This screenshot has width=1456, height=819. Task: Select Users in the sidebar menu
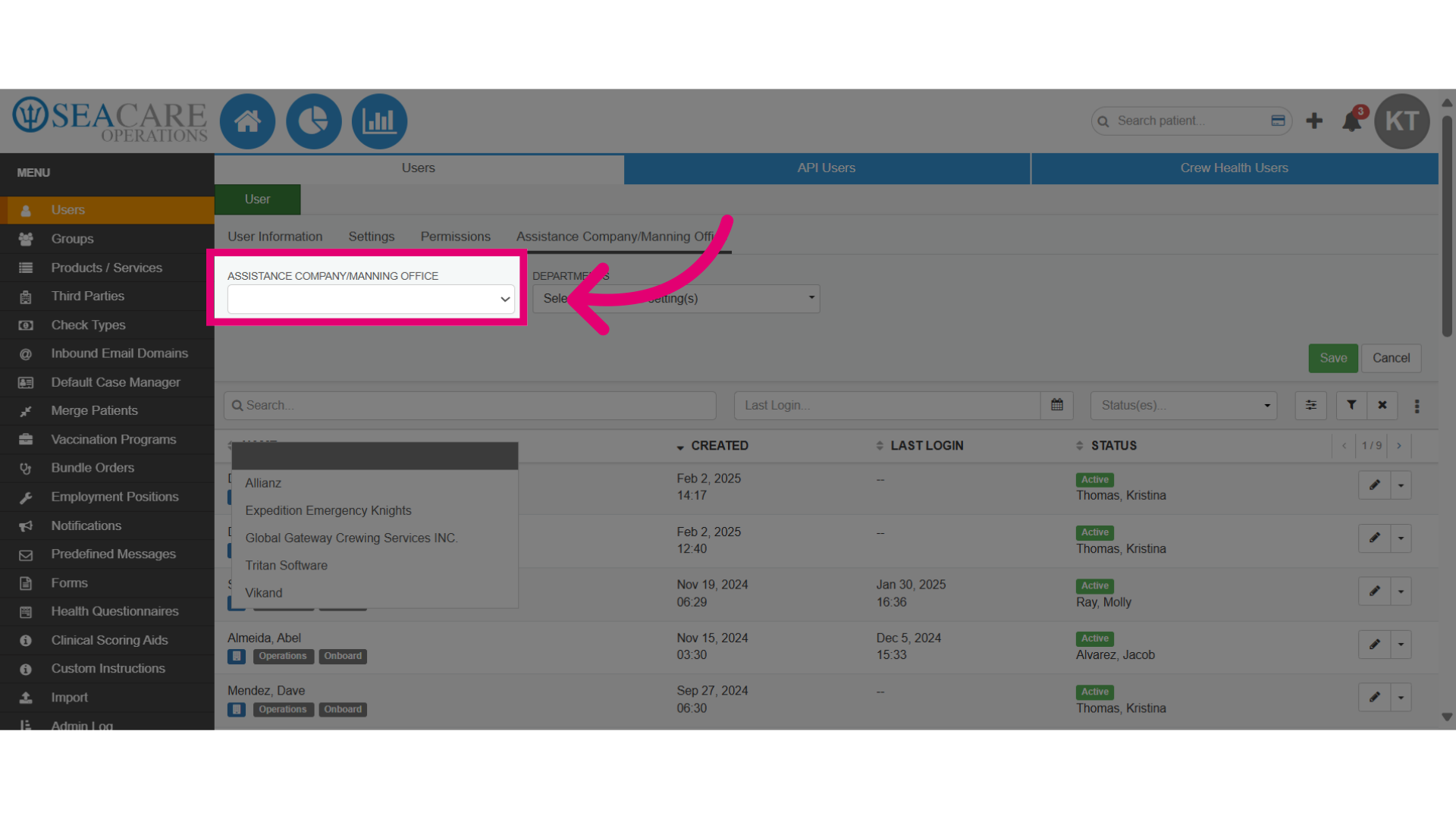(x=107, y=210)
